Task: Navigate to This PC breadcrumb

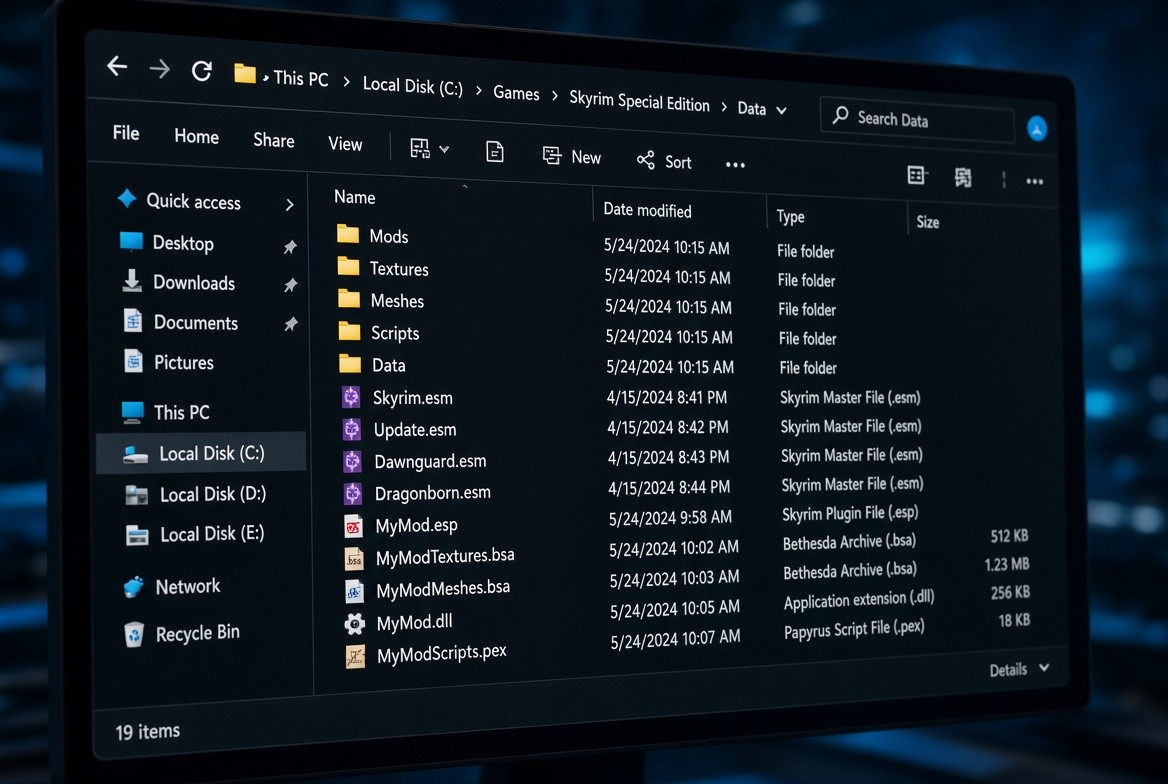Action: pos(301,78)
